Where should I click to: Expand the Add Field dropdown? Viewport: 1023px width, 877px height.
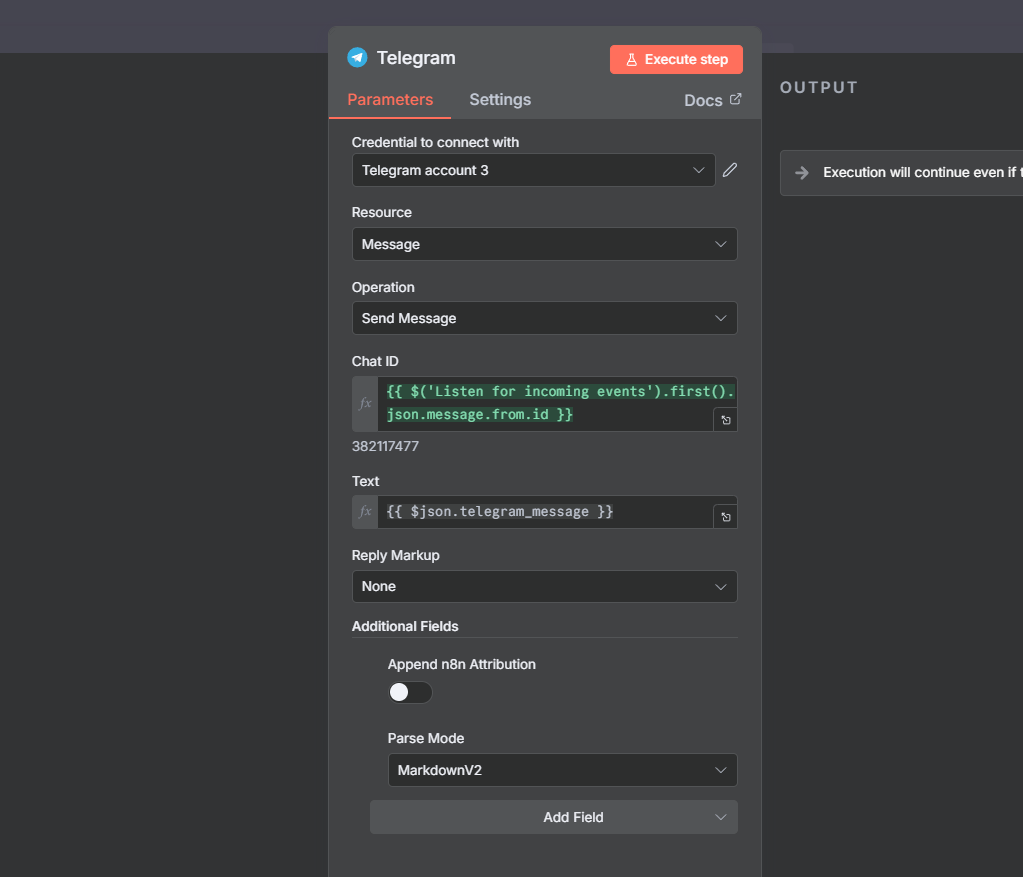coord(554,817)
